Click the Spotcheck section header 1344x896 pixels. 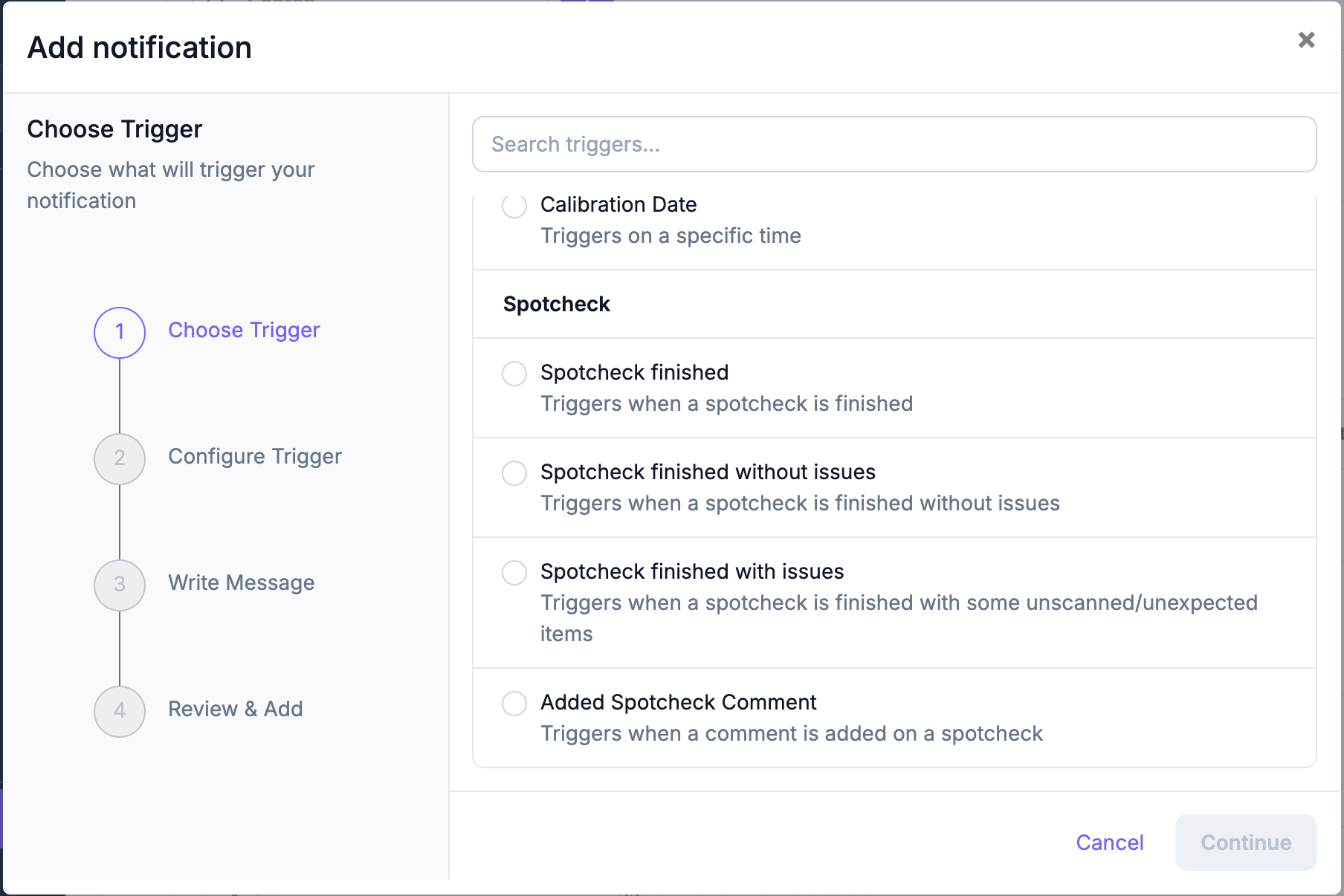click(x=557, y=304)
